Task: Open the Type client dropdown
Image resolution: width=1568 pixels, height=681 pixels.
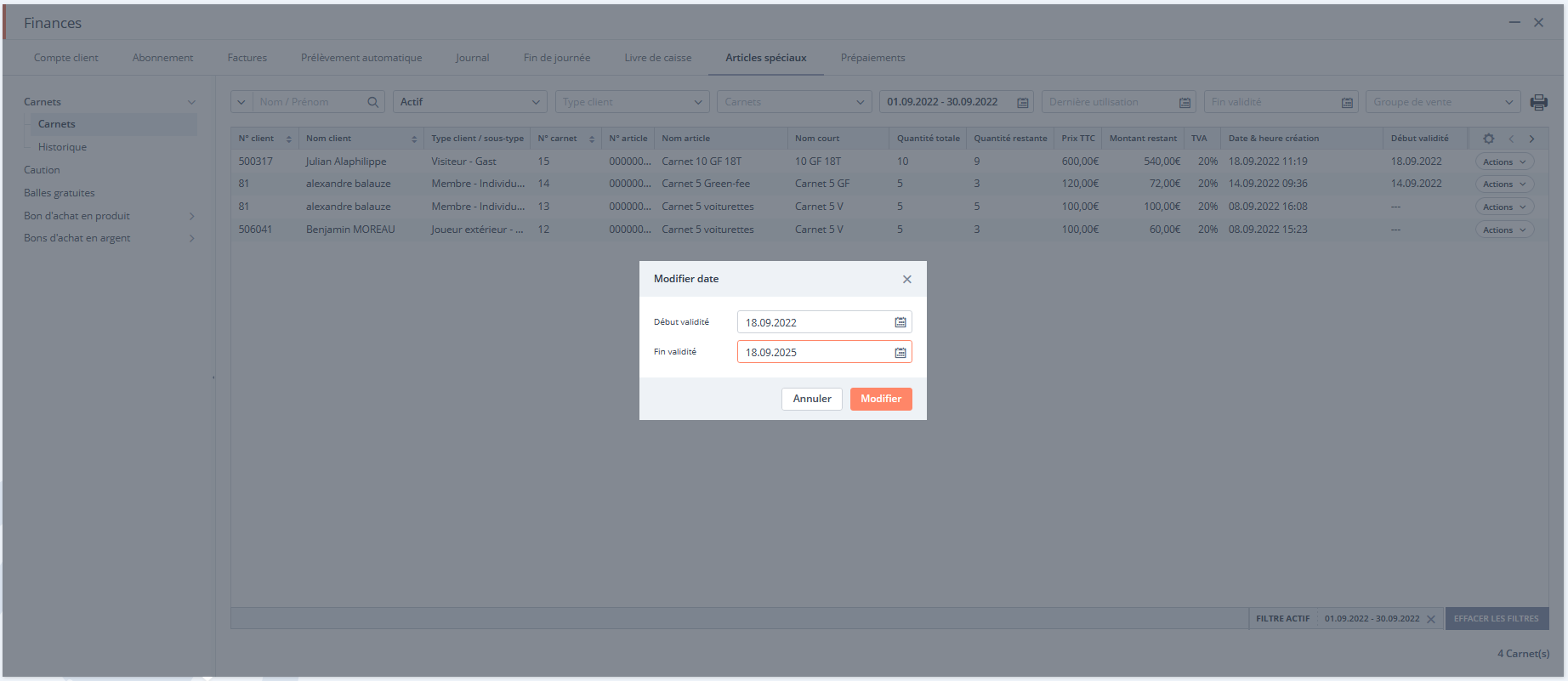Action: tap(632, 102)
